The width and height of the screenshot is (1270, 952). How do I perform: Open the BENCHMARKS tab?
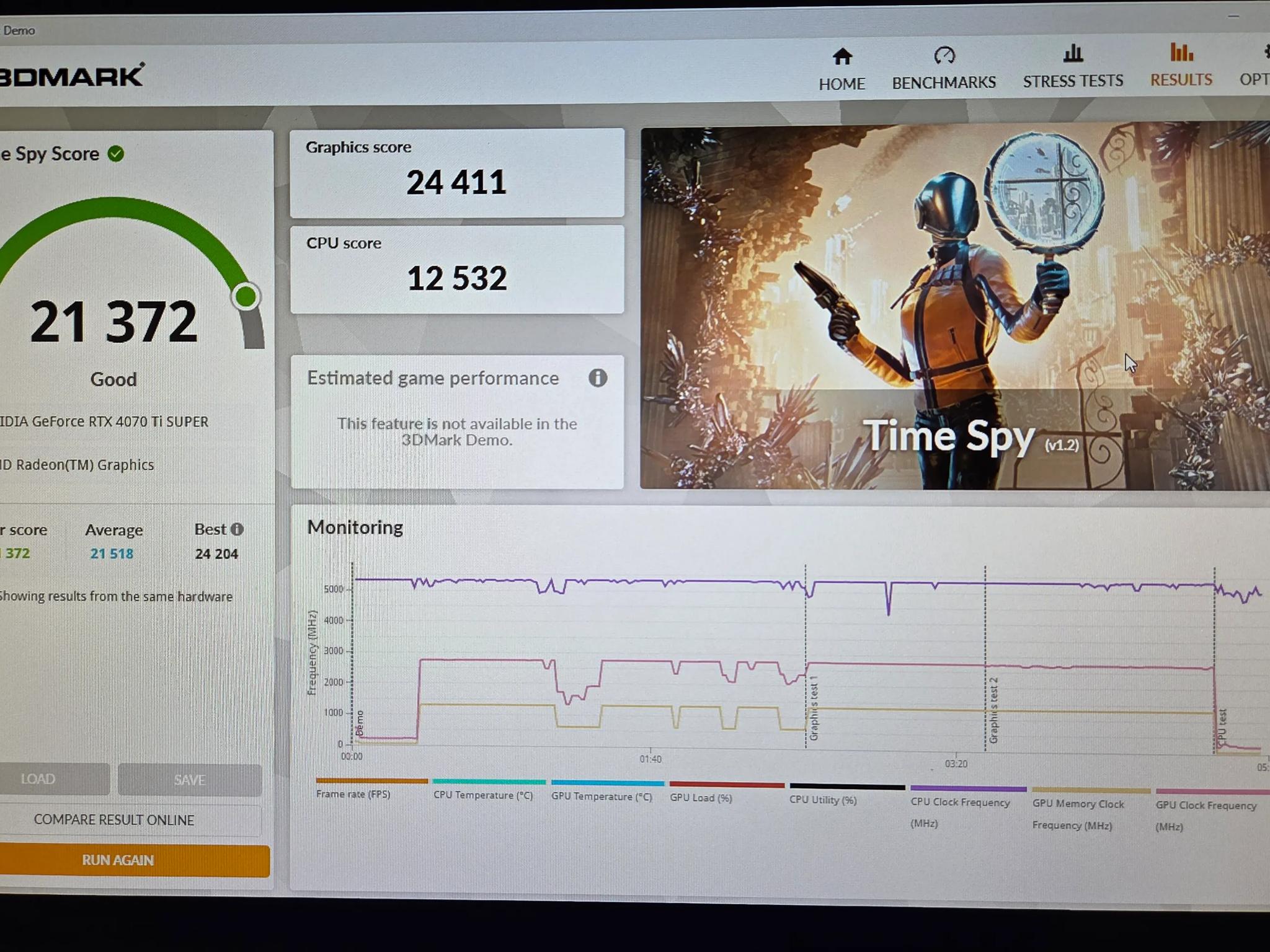pyautogui.click(x=944, y=82)
